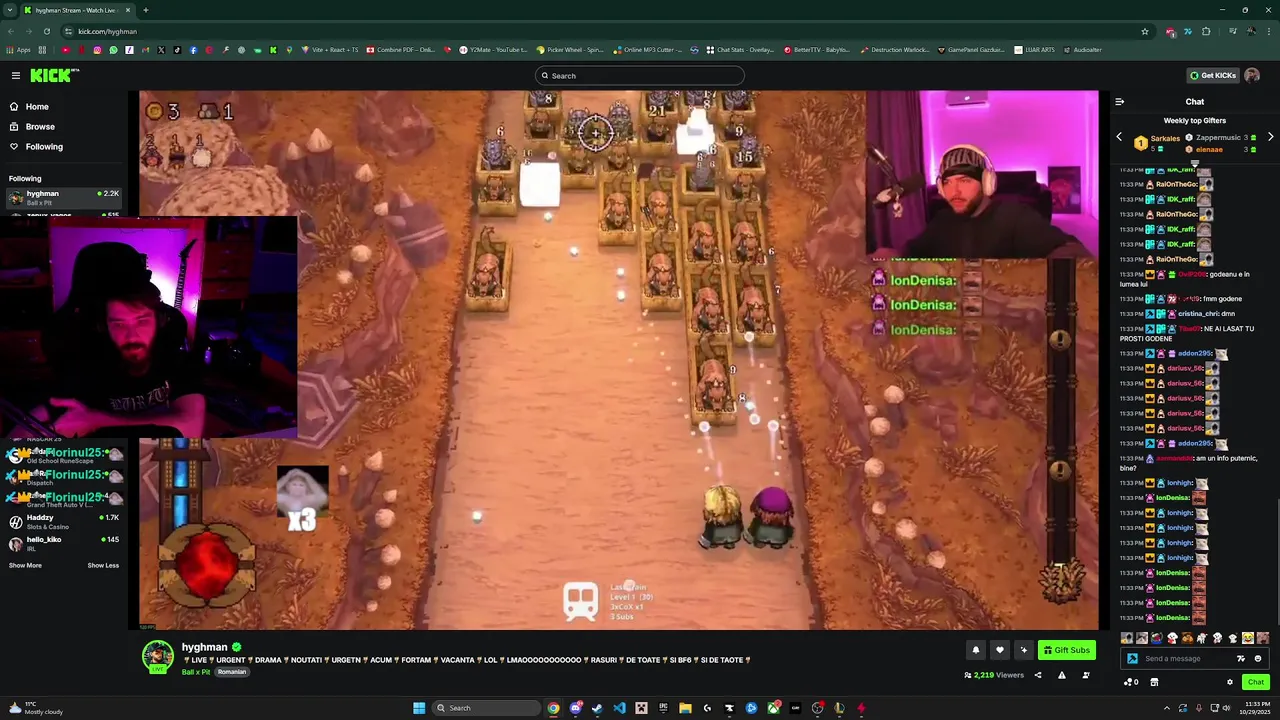Share the stream with share icon
Viewport: 1280px width, 720px height.
pyautogui.click(x=1037, y=675)
